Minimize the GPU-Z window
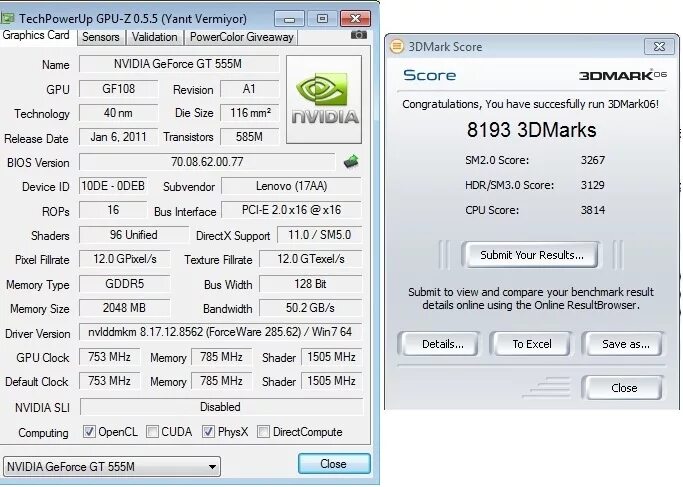This screenshot has width=683, height=487. click(x=289, y=19)
